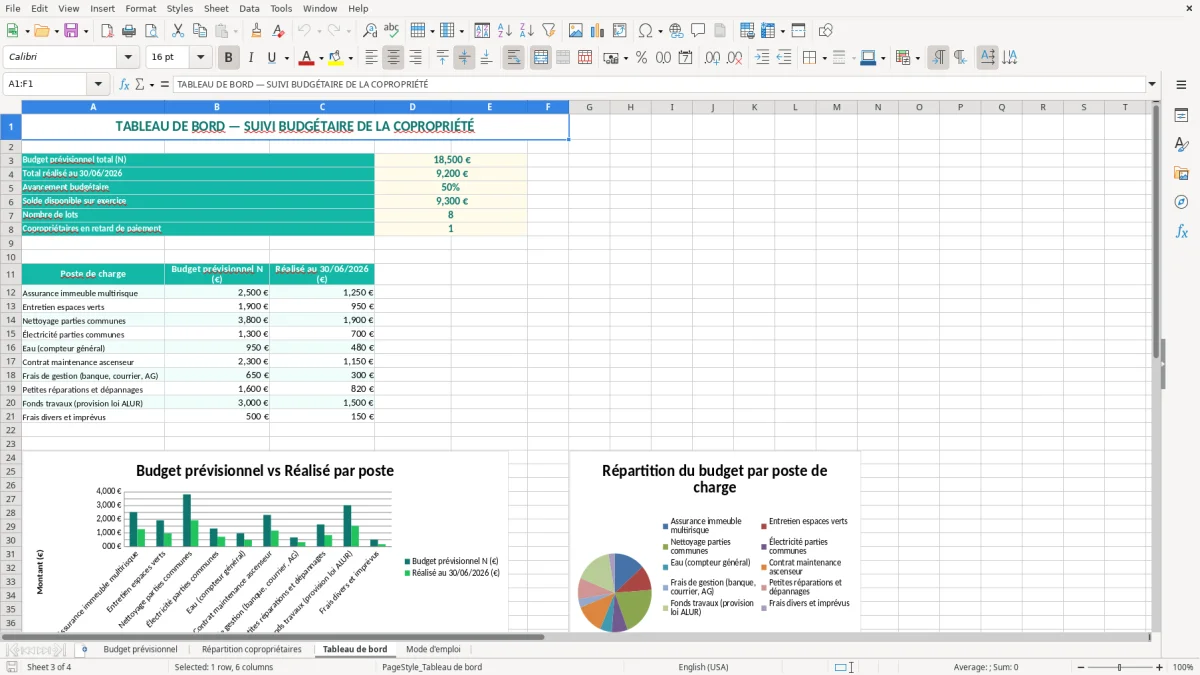1200x675 pixels.
Task: Select the Clone Formatting paintbrush
Action: pyautogui.click(x=256, y=31)
